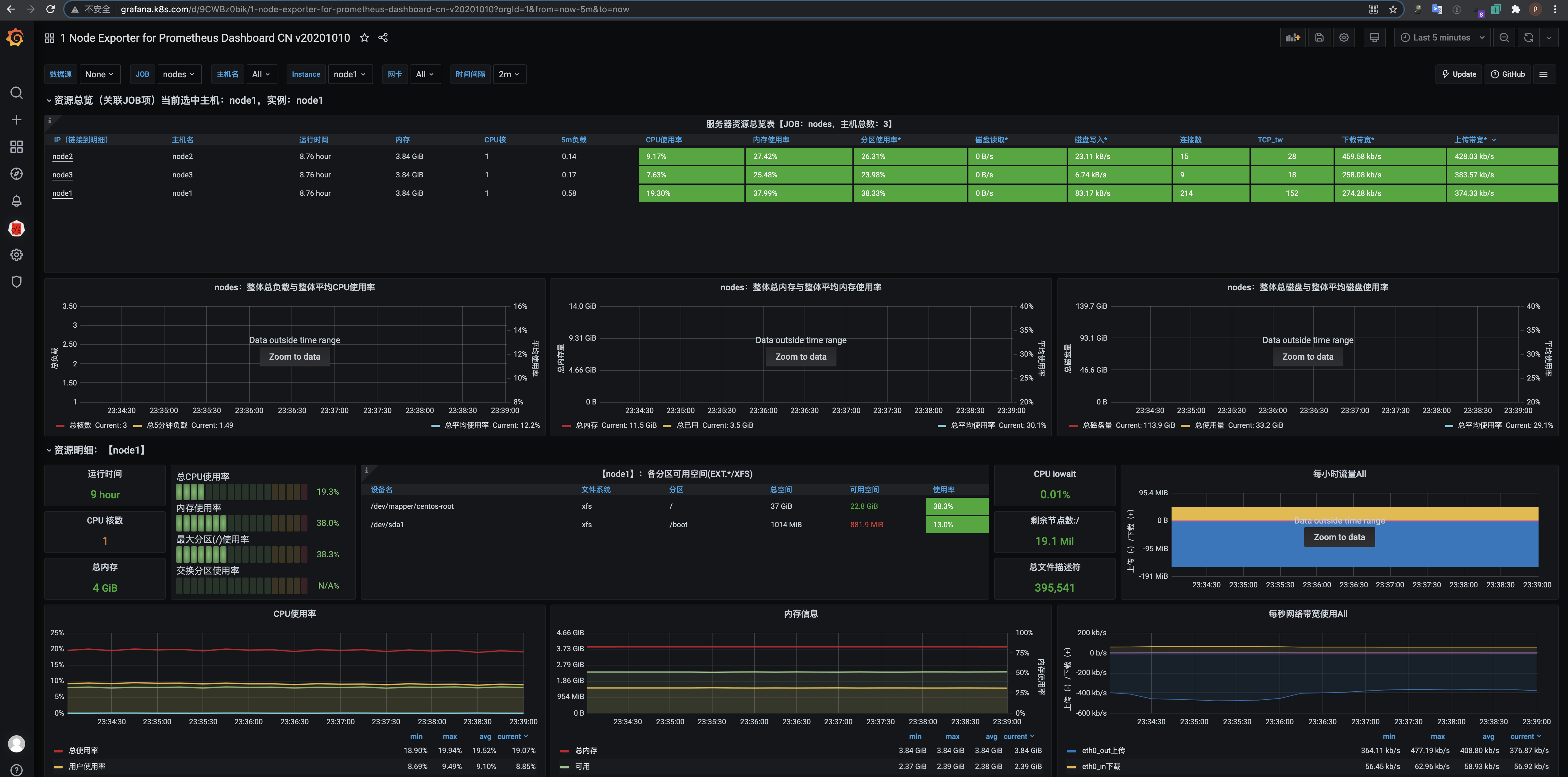
Task: Open the Explore compass icon
Action: [17, 174]
